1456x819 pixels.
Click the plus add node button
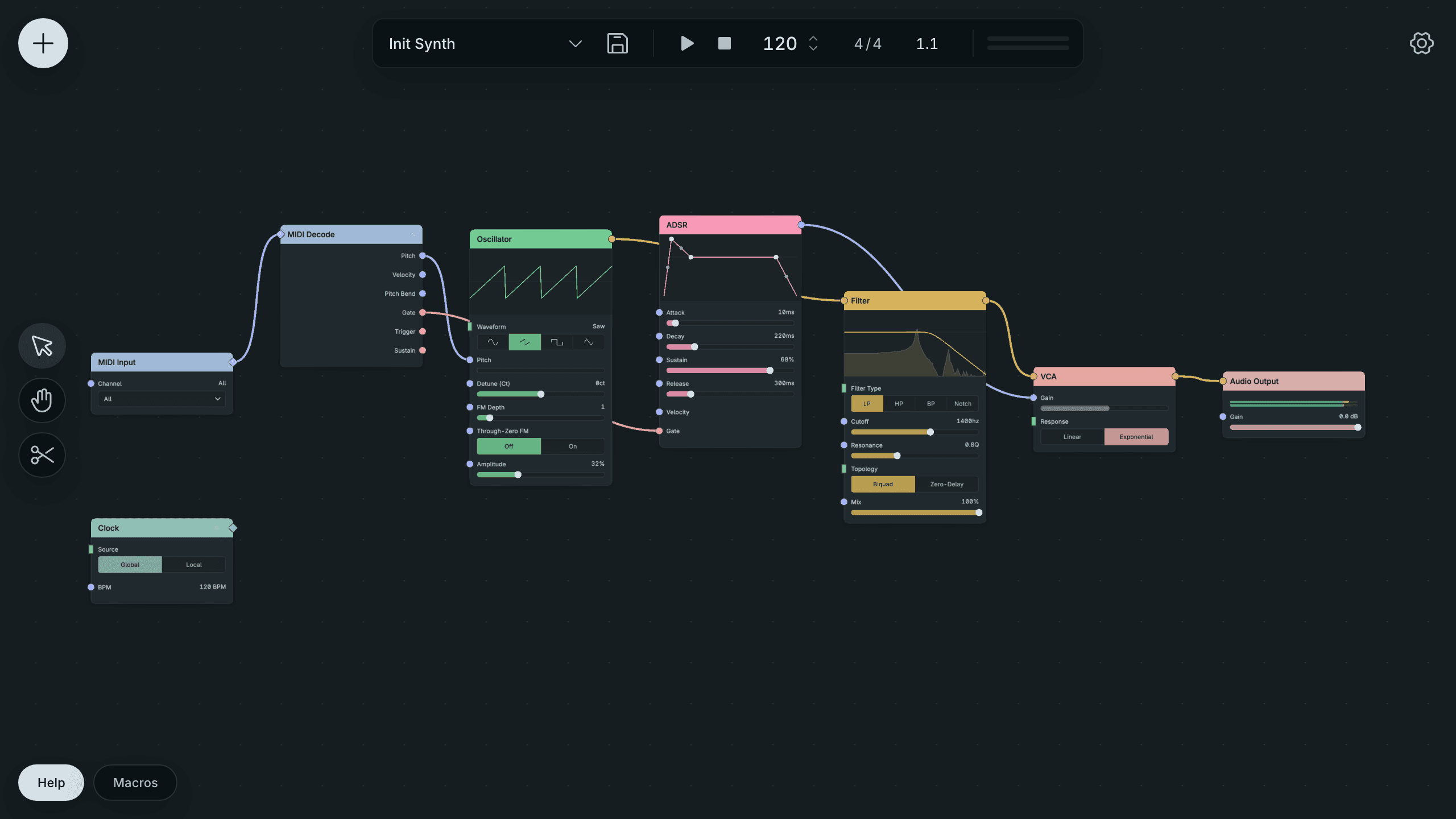tap(43, 43)
